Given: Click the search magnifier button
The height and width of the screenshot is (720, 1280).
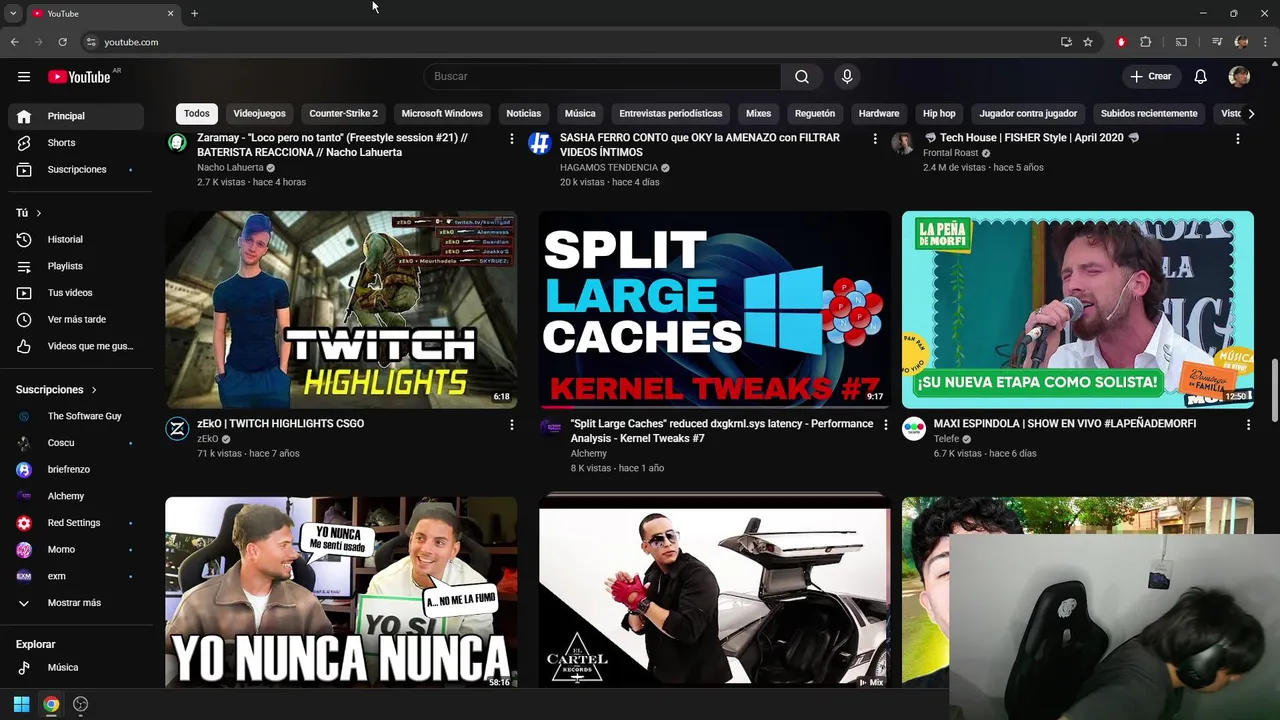Looking at the screenshot, I should [802, 77].
